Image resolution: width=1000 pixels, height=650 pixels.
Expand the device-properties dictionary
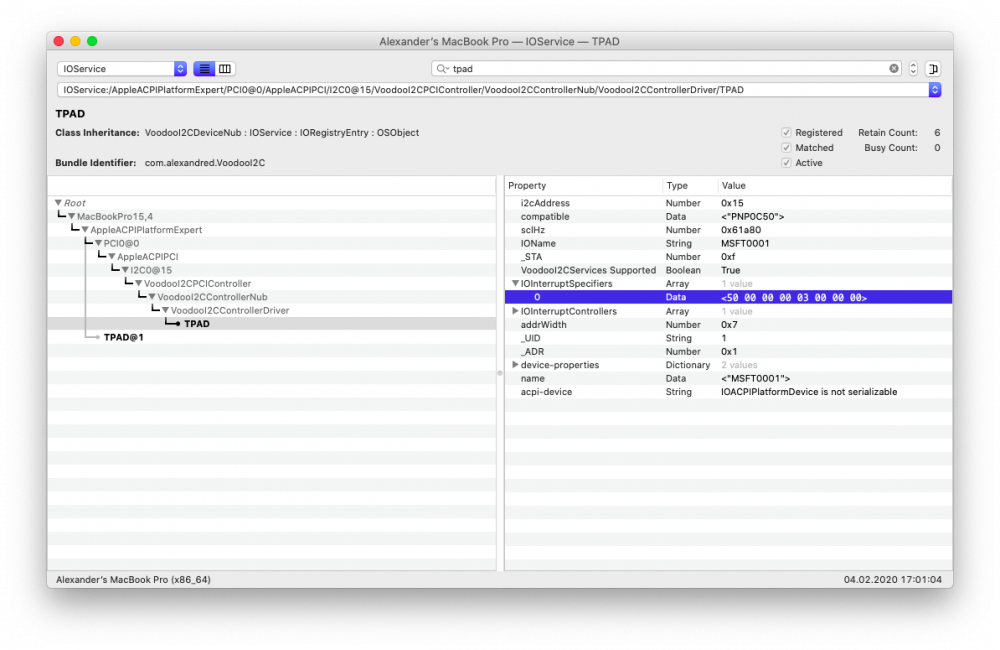pos(515,365)
